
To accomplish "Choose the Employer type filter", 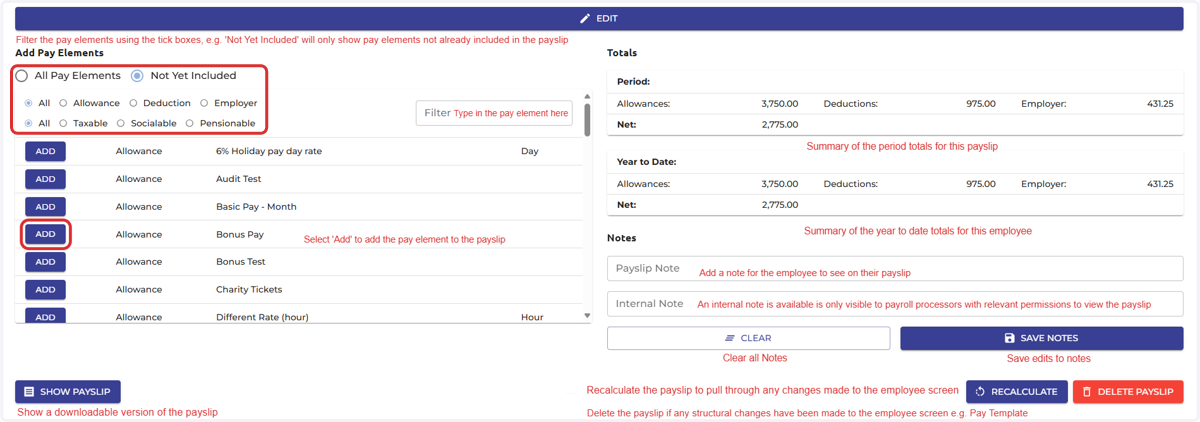I will point(204,103).
